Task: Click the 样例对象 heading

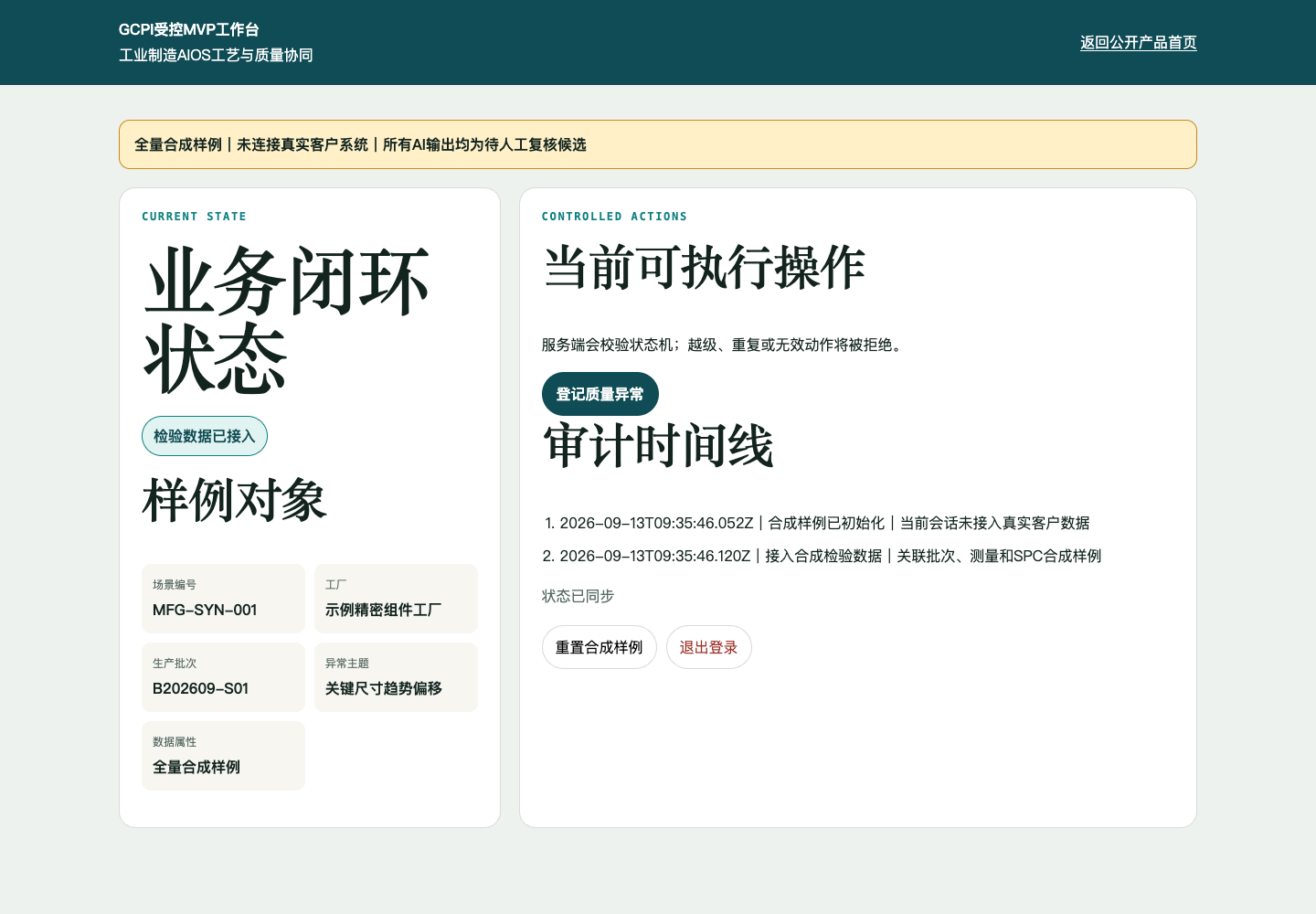Action: pyautogui.click(x=234, y=501)
